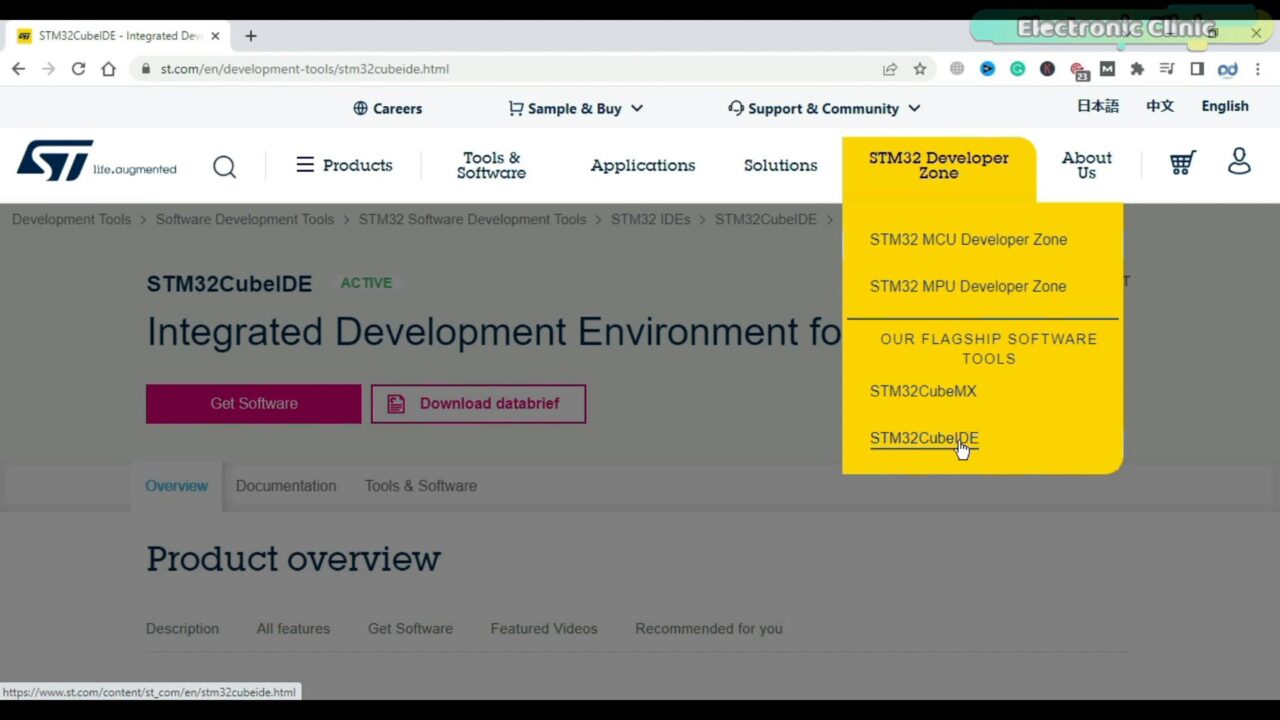Click the gray globe extension icon
The width and height of the screenshot is (1280, 720).
[x=957, y=69]
